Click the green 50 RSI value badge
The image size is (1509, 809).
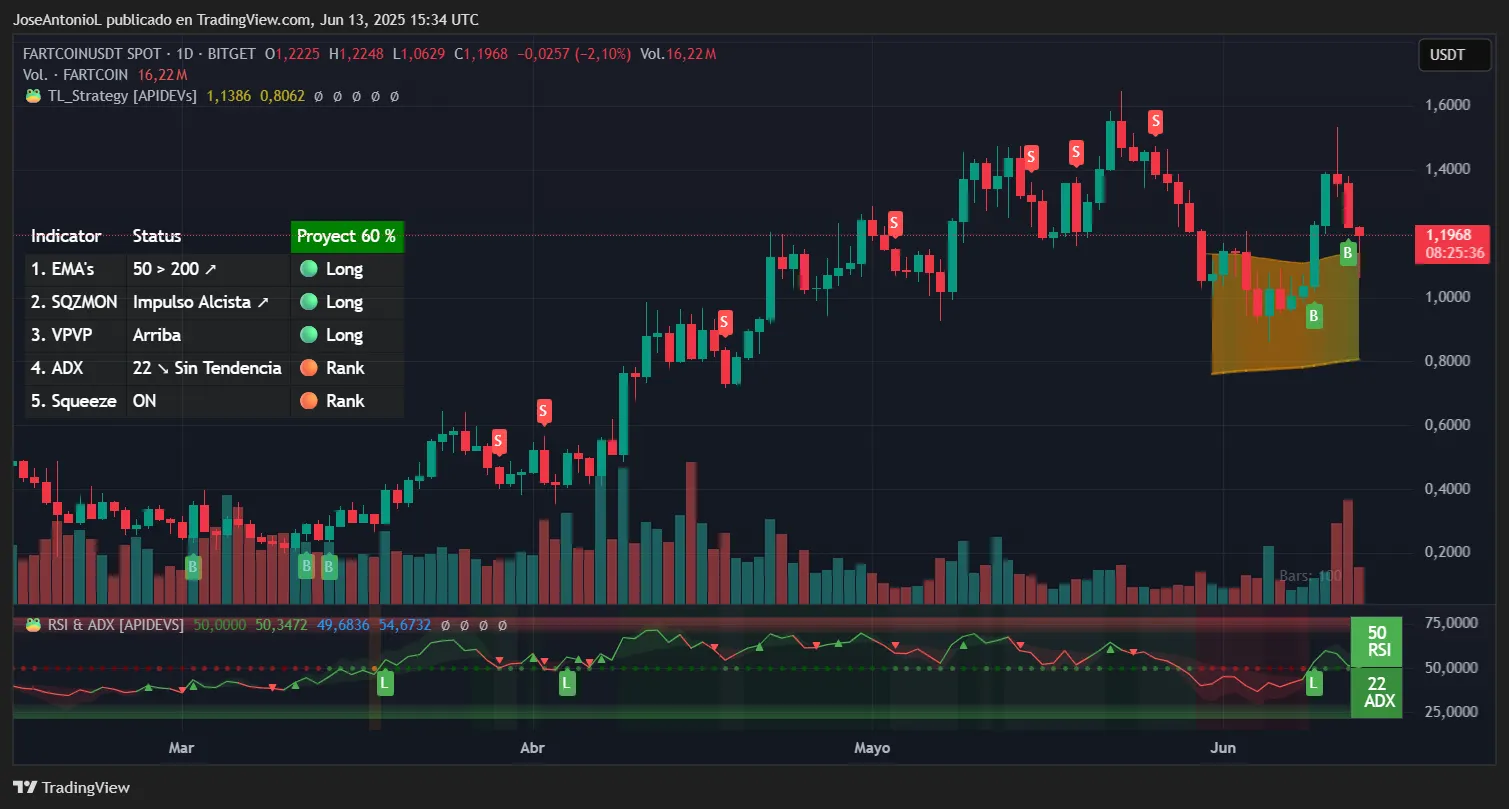click(x=1376, y=641)
